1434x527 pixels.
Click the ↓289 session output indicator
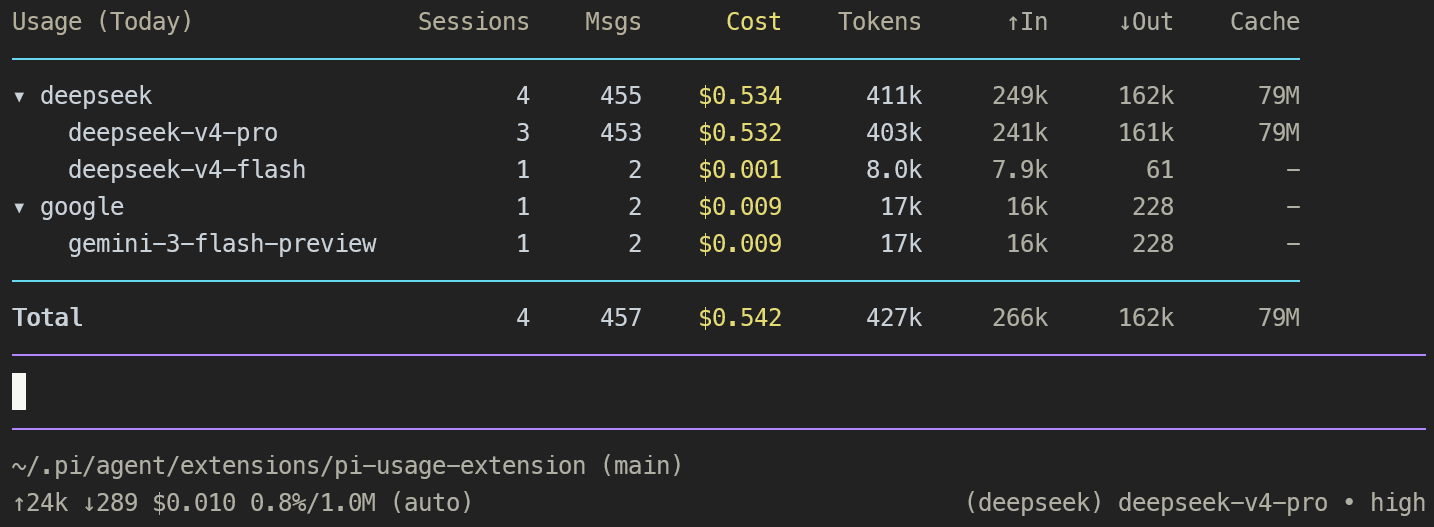point(110,503)
